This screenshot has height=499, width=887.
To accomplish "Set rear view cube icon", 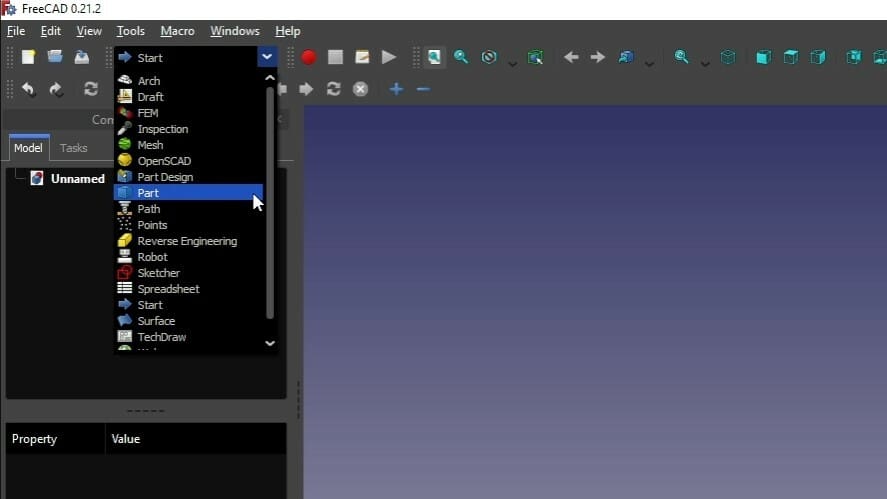I will (x=854, y=57).
